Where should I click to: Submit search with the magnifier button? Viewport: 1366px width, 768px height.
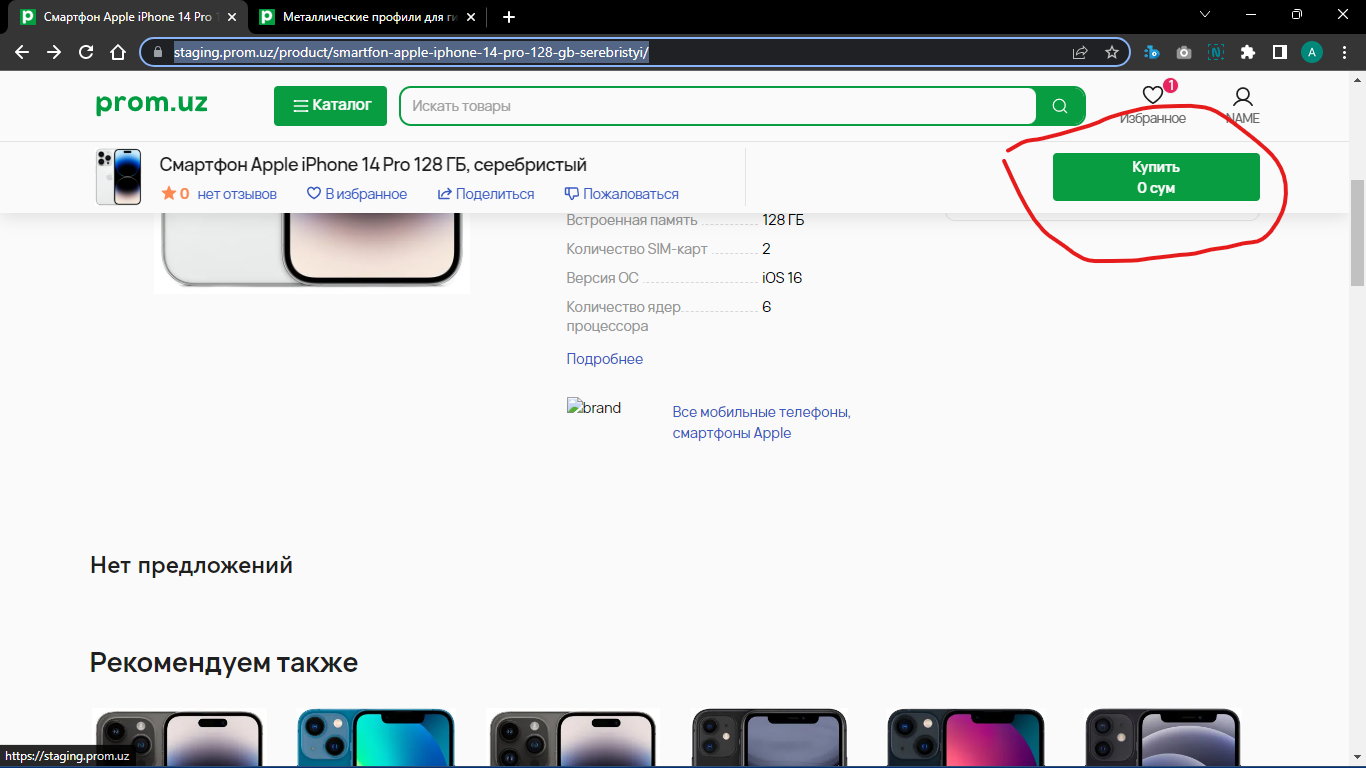[1060, 106]
